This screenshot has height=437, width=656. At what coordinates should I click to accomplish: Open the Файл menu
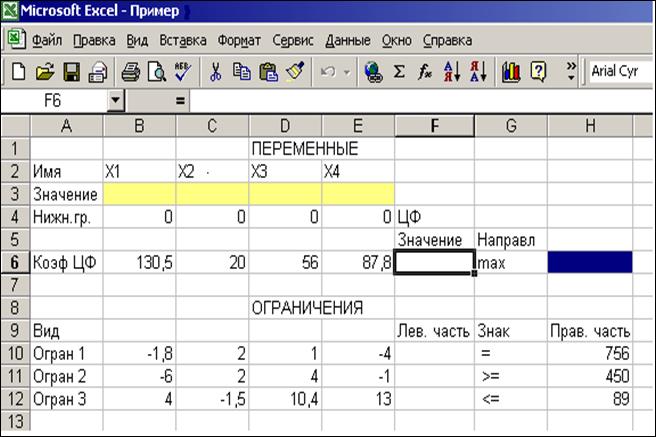pyautogui.click(x=47, y=40)
